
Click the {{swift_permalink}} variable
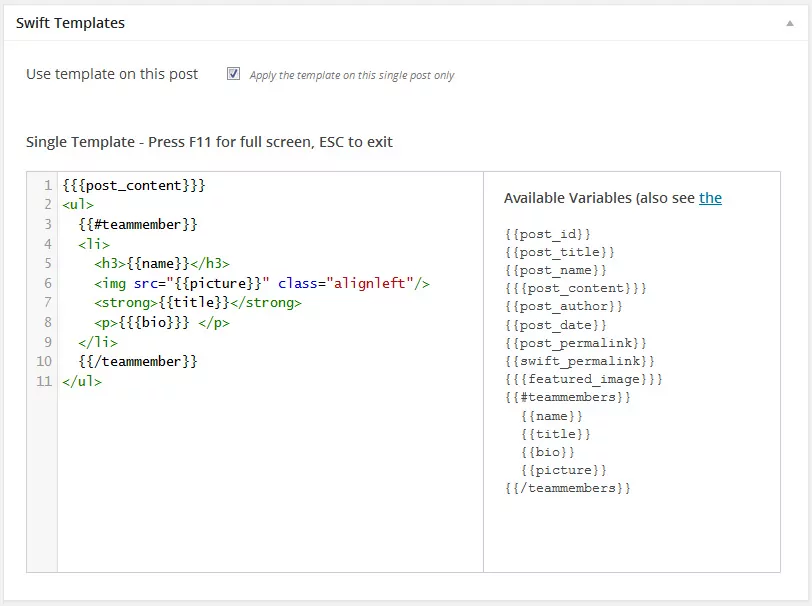coord(580,361)
